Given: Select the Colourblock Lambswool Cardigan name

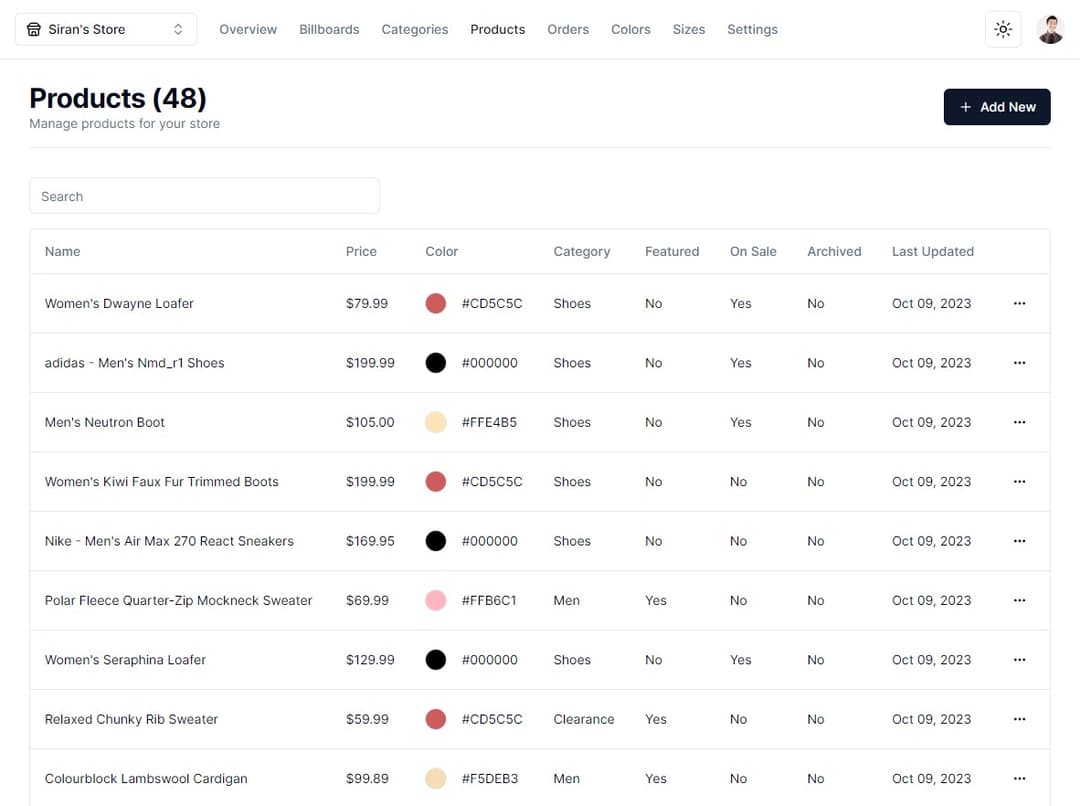Looking at the screenshot, I should (146, 778).
